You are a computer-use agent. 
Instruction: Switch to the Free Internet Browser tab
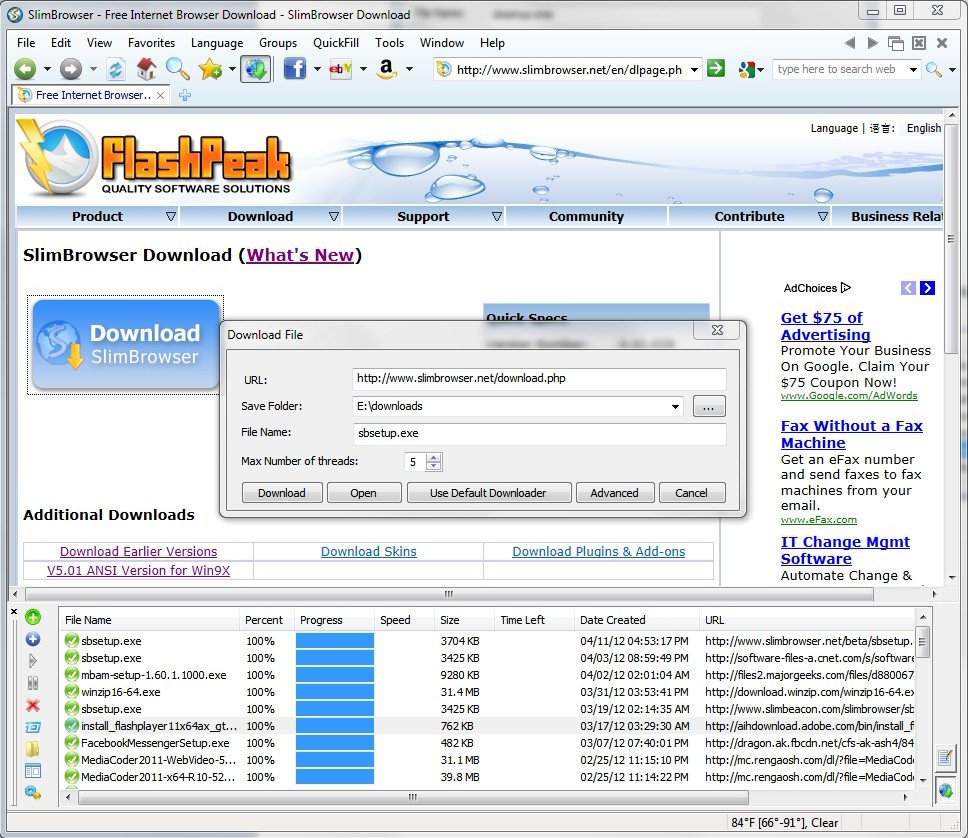click(85, 95)
